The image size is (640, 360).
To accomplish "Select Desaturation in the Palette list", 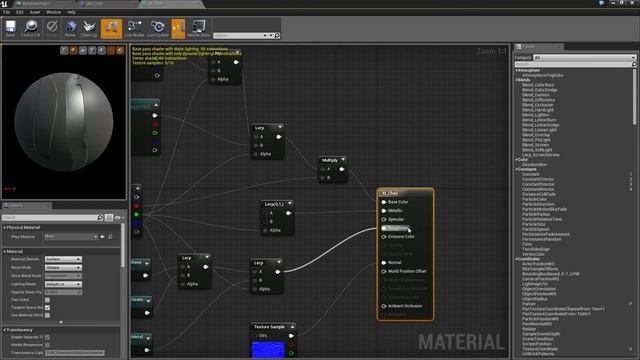I will (534, 164).
